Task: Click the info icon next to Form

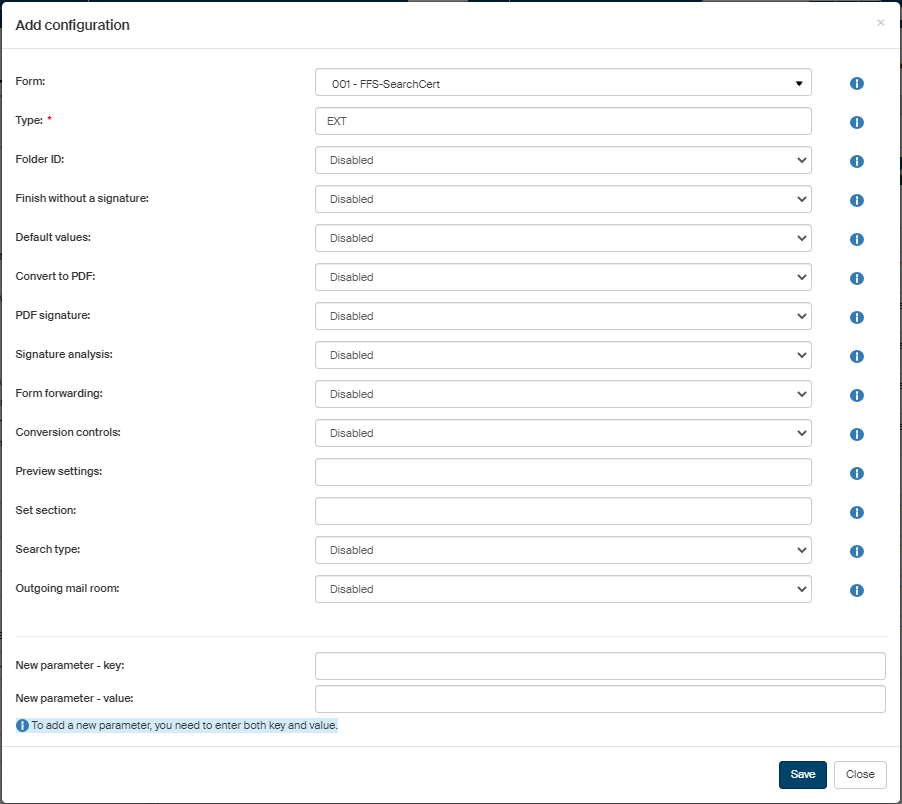Action: pos(856,83)
